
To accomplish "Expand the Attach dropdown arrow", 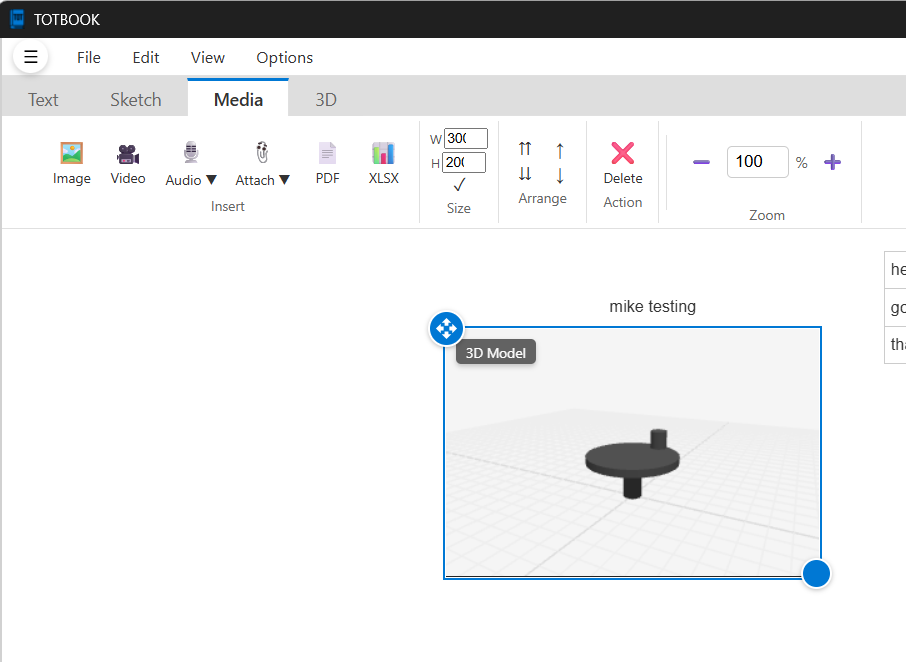I will pos(284,180).
